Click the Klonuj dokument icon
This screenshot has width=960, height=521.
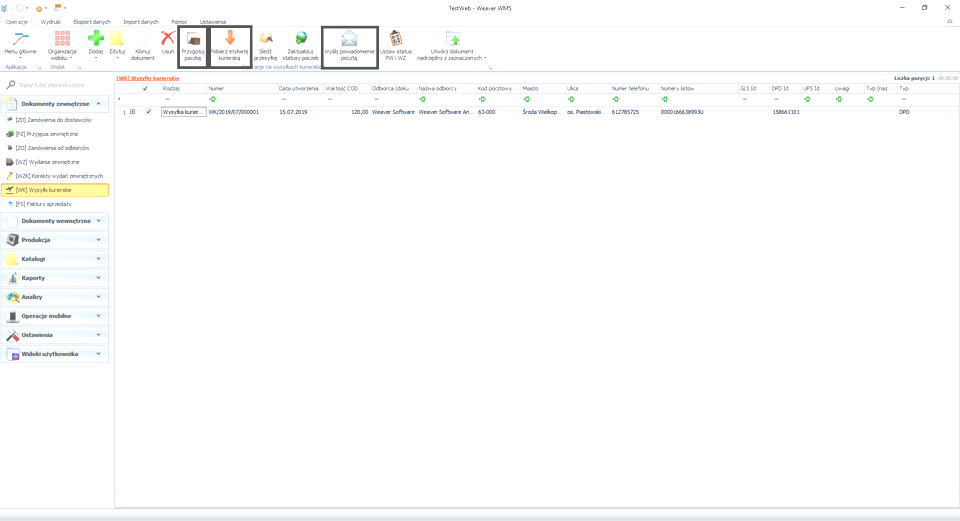click(143, 38)
